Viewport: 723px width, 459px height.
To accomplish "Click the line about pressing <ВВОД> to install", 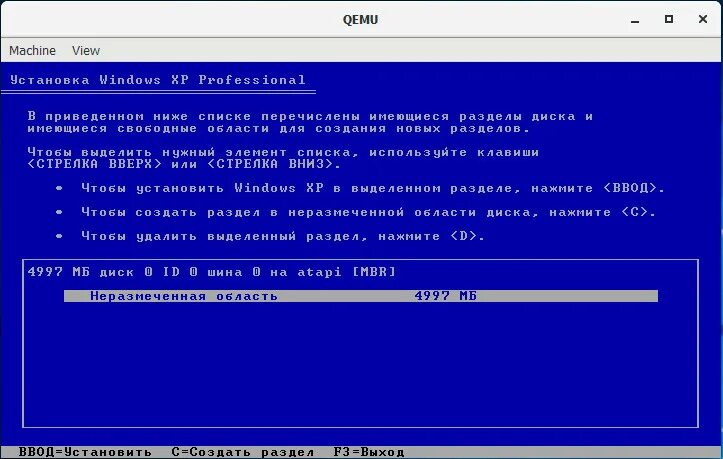I will pyautogui.click(x=373, y=188).
